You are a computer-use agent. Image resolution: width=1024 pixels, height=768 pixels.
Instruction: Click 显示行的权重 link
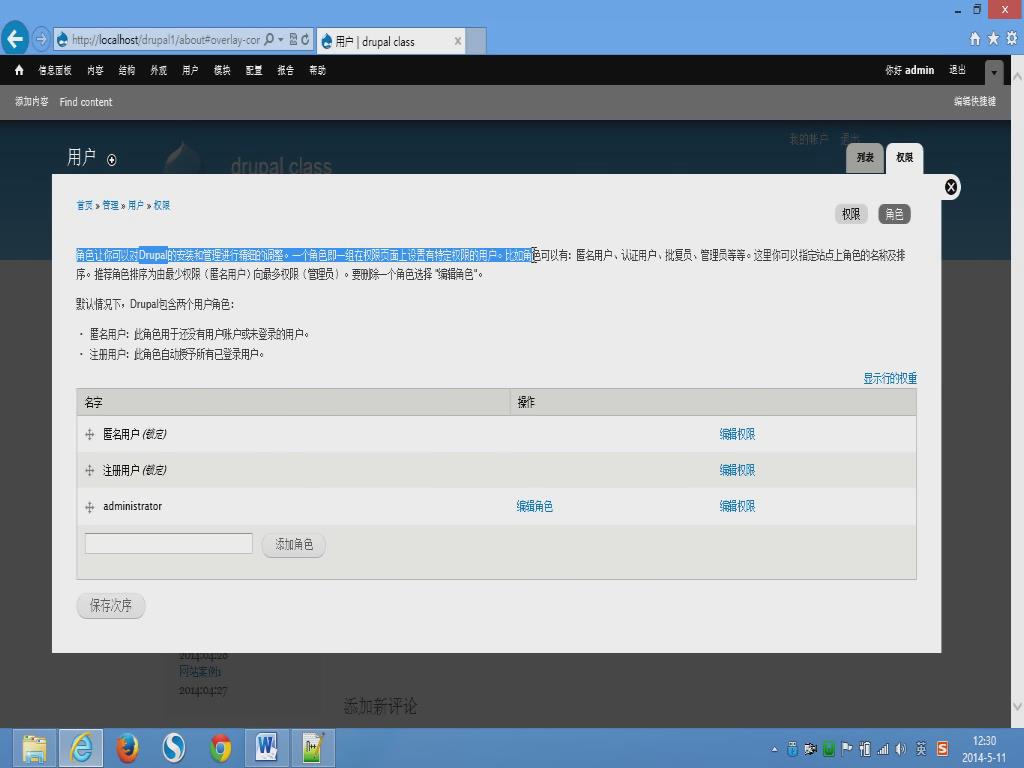tap(890, 378)
